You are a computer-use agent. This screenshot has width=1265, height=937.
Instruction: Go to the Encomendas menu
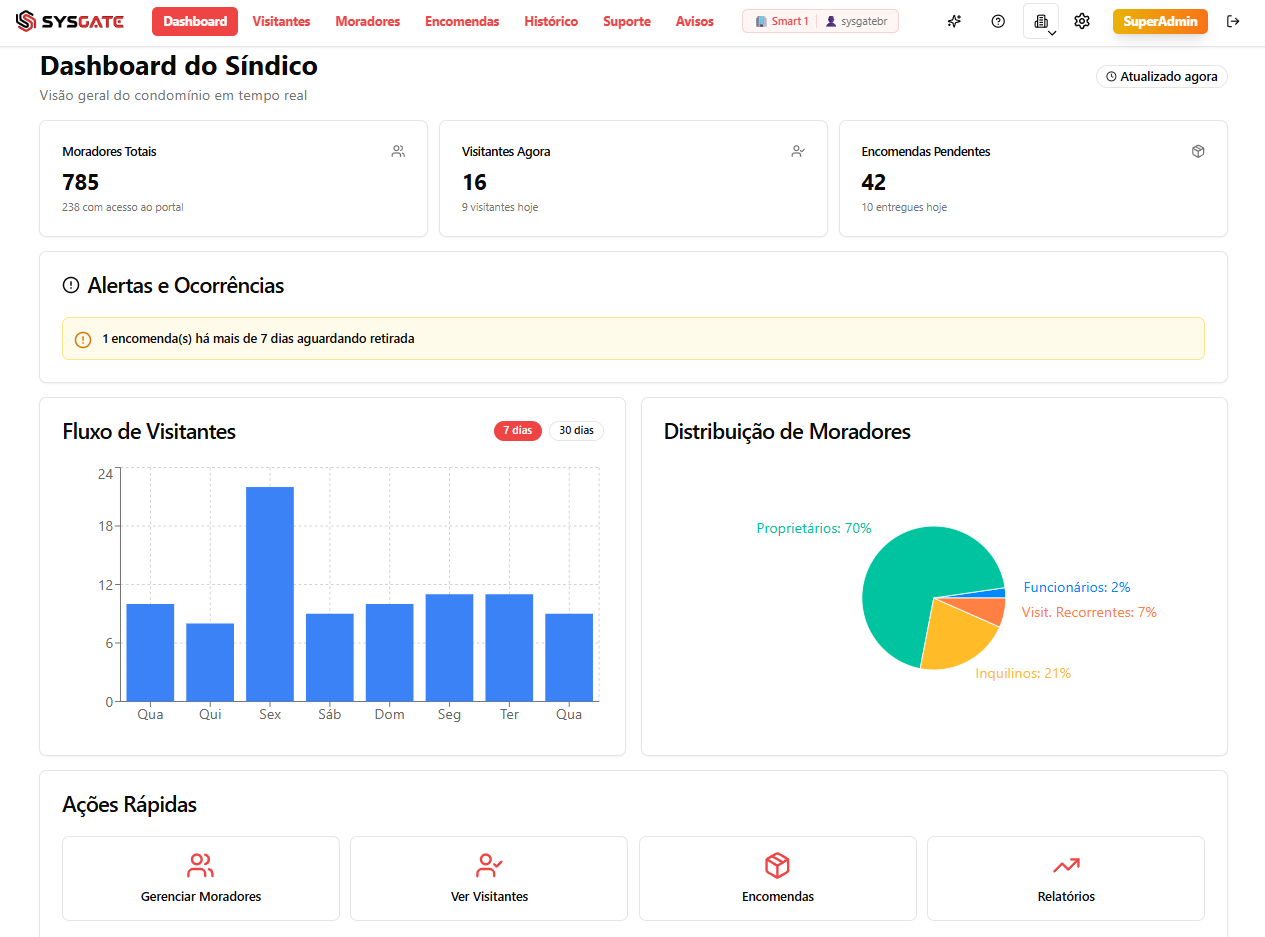point(462,21)
